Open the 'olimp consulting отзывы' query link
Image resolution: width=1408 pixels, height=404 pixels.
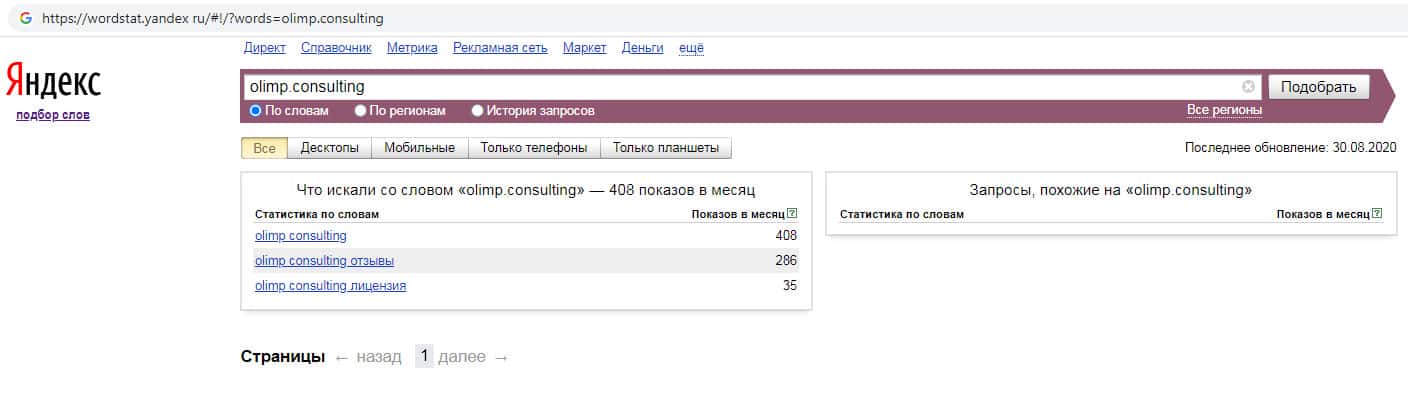(324, 261)
